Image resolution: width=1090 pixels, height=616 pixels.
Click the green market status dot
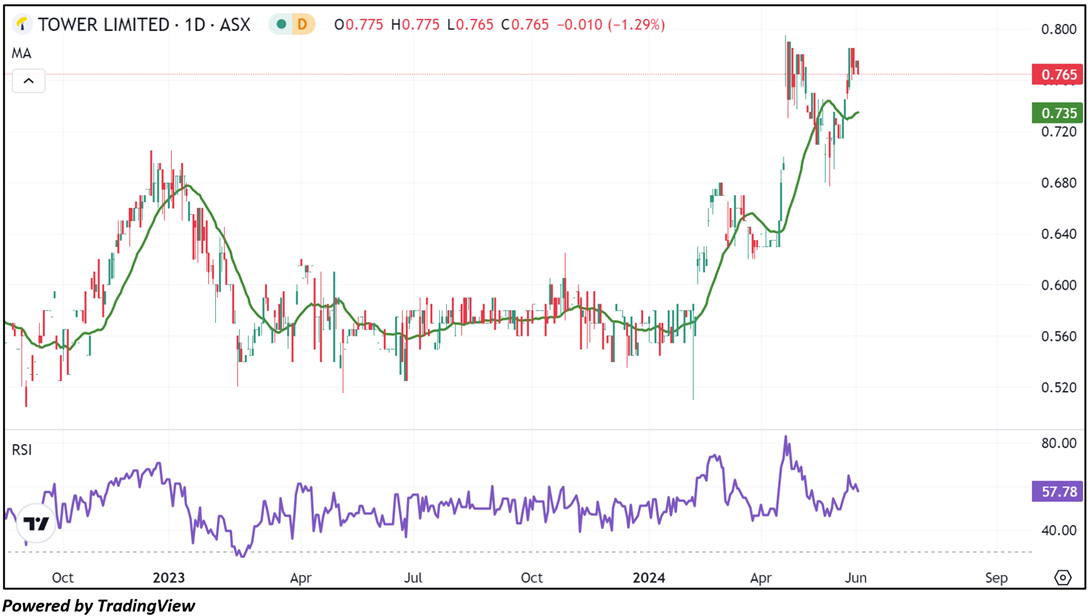click(282, 24)
